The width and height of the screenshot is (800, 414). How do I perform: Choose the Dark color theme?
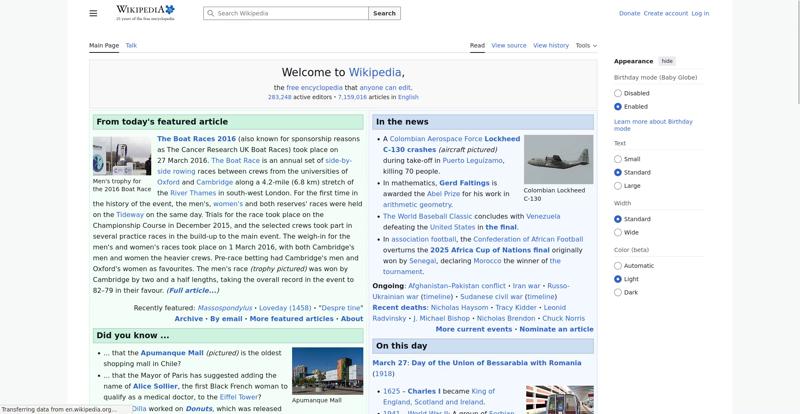click(618, 293)
